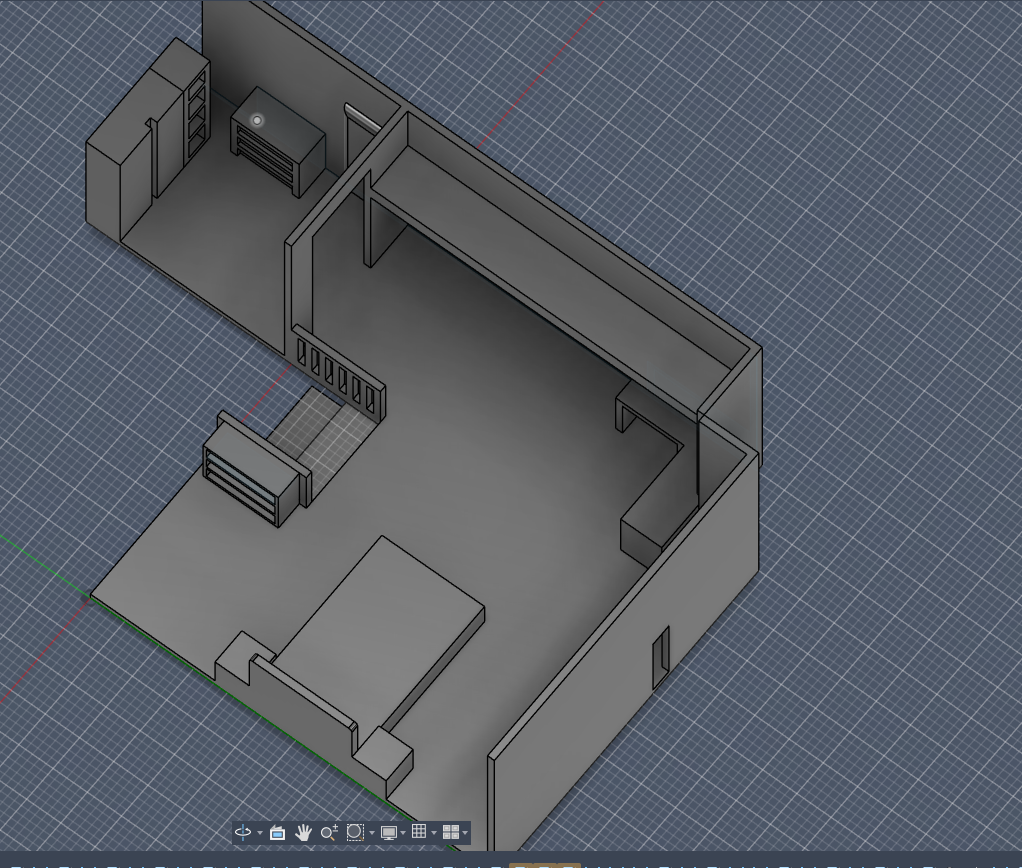Open the Orbit type dropdown arrow
The height and width of the screenshot is (868, 1022).
click(x=260, y=833)
